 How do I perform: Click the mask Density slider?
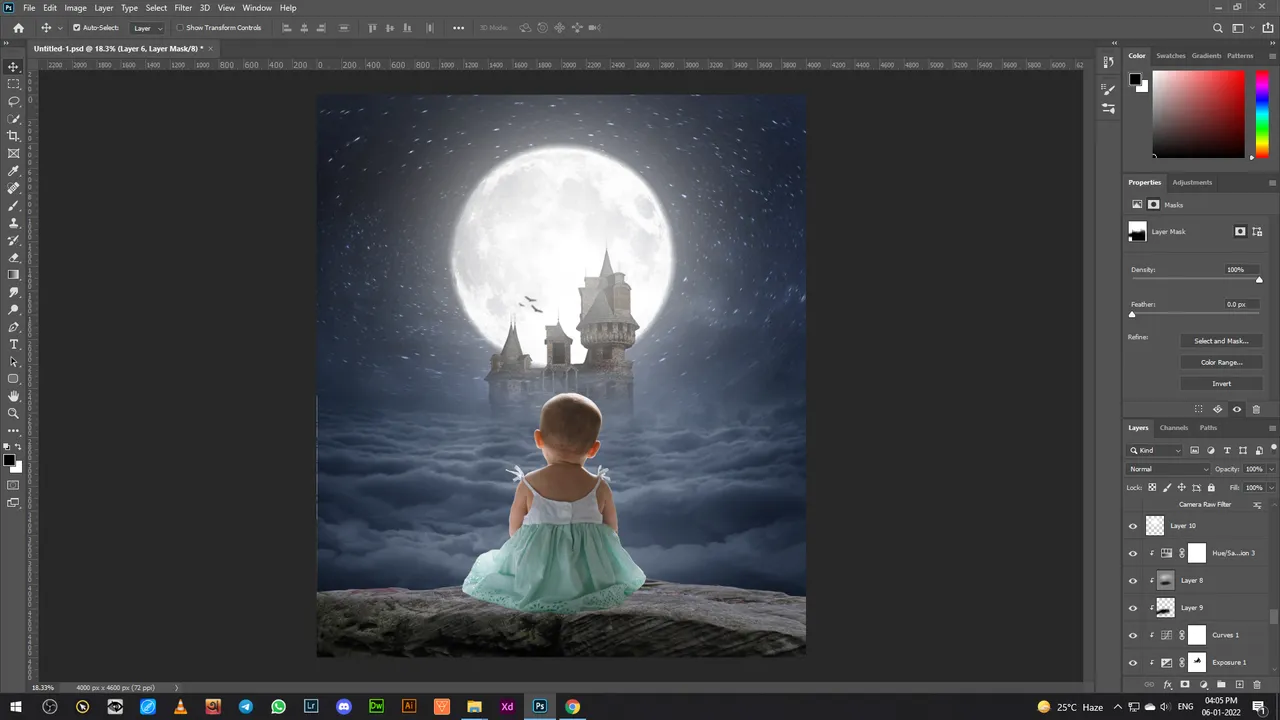point(1195,280)
